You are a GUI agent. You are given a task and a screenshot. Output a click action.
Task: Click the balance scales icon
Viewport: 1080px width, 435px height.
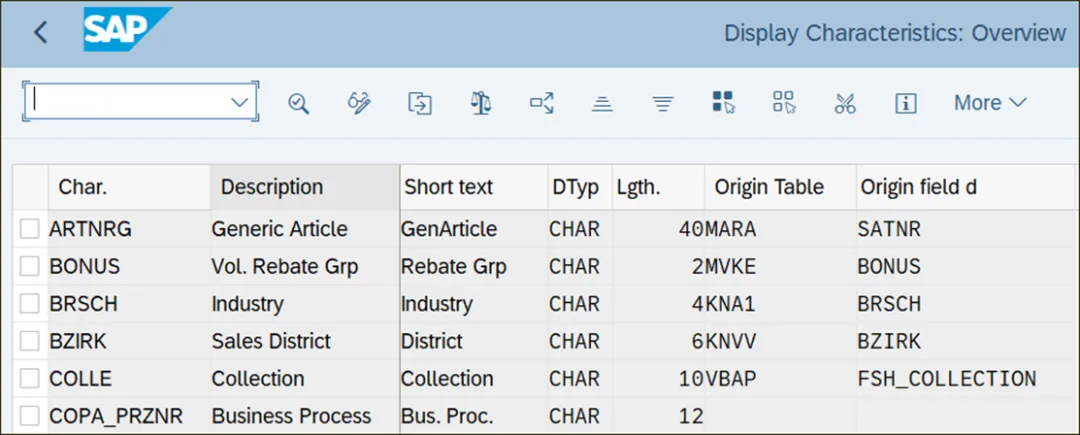(x=481, y=103)
